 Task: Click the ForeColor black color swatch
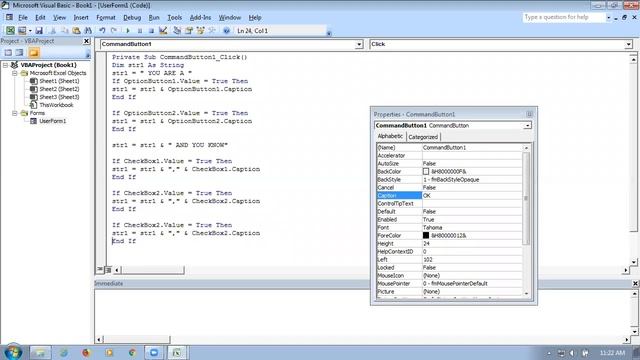point(426,236)
